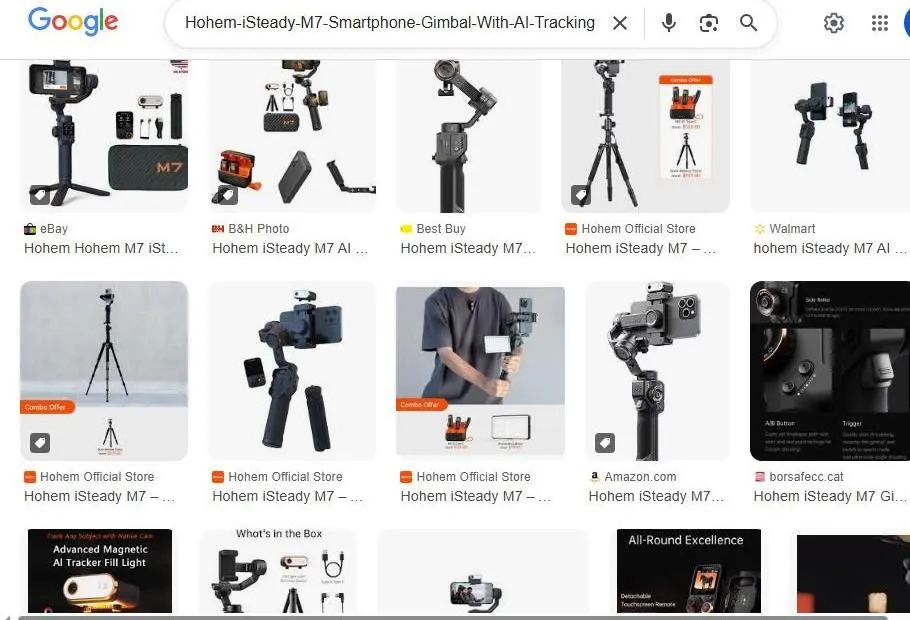910x620 pixels.
Task: Click the B&H Photo favicon
Action: coord(218,229)
